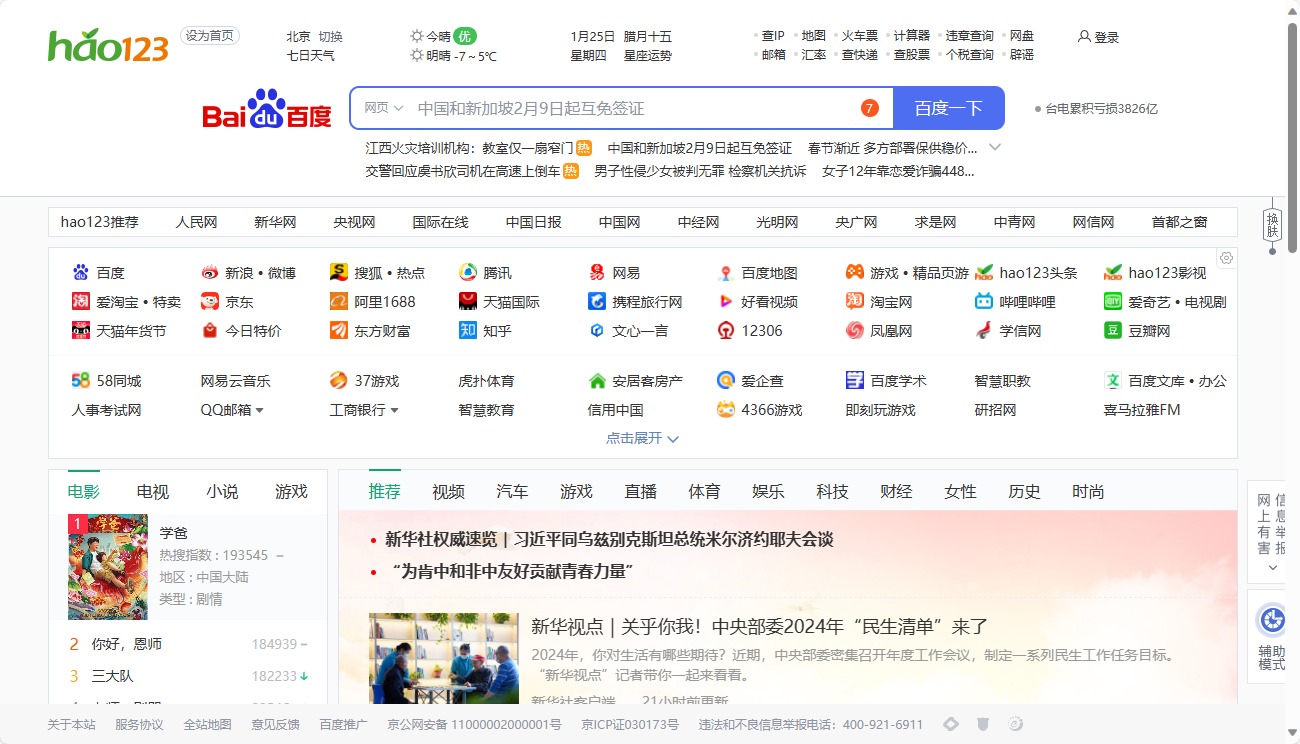This screenshot has height=744, width=1300.
Task: Open the 人民网 link
Action: 196,222
